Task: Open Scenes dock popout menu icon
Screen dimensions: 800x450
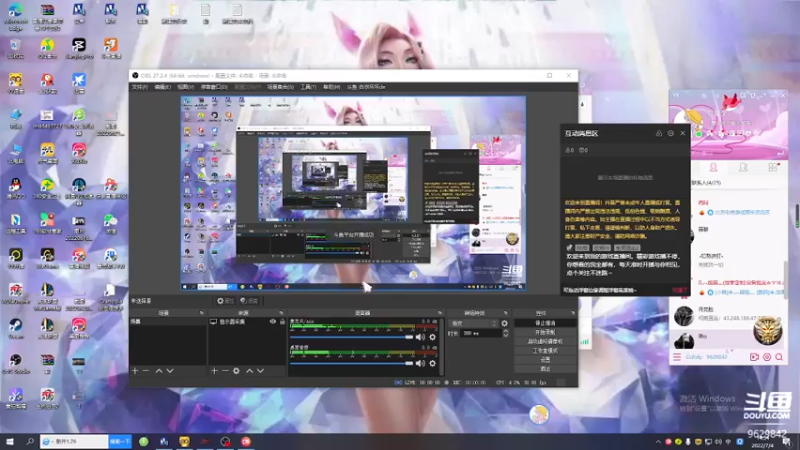Action: pyautogui.click(x=202, y=313)
